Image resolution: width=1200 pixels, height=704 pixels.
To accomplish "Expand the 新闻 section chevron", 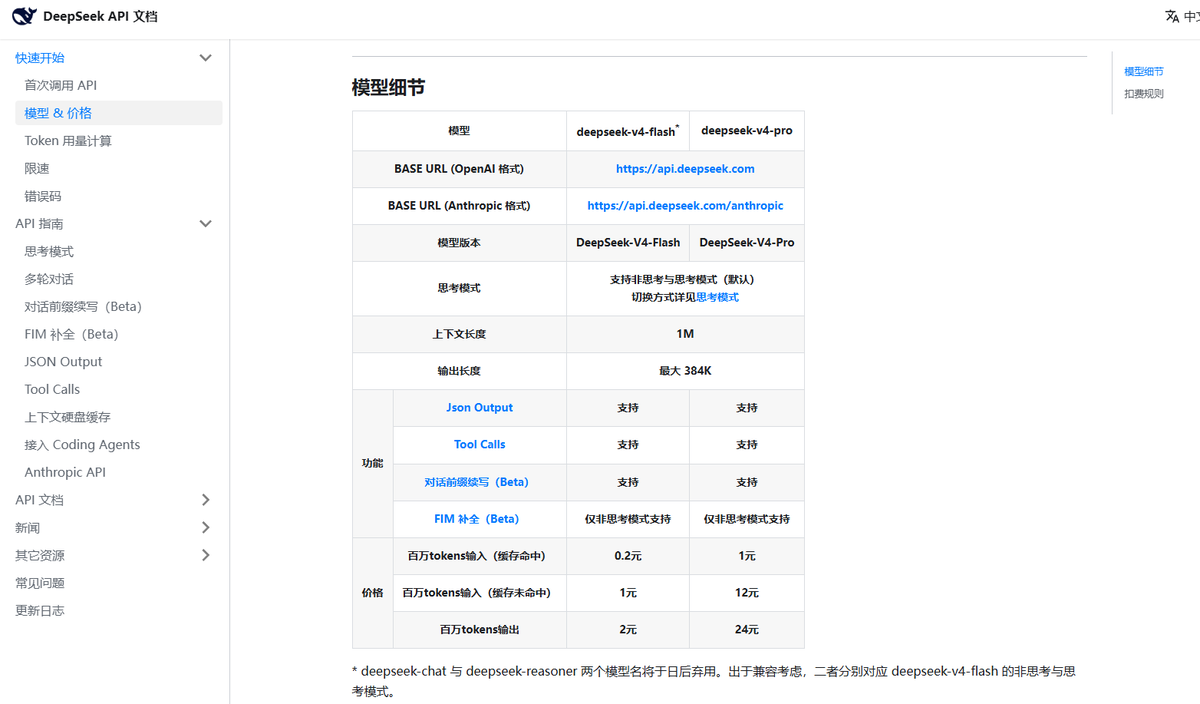I will pyautogui.click(x=205, y=528).
